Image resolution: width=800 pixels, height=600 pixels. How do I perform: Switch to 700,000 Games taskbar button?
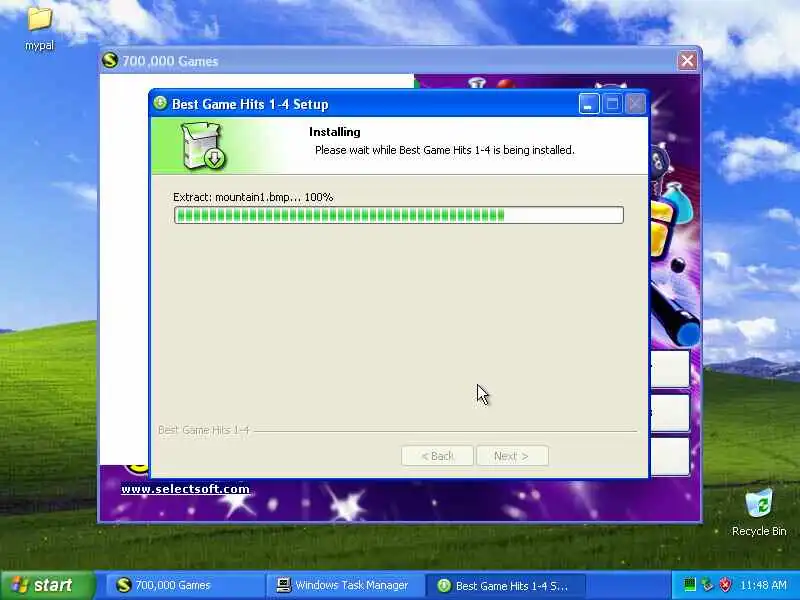pos(184,585)
